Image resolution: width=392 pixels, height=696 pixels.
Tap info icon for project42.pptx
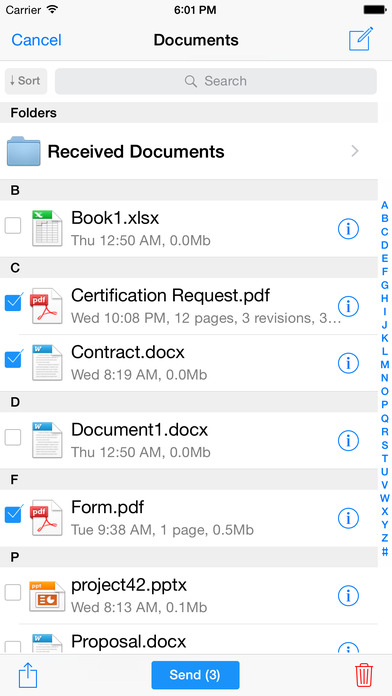pos(348,595)
